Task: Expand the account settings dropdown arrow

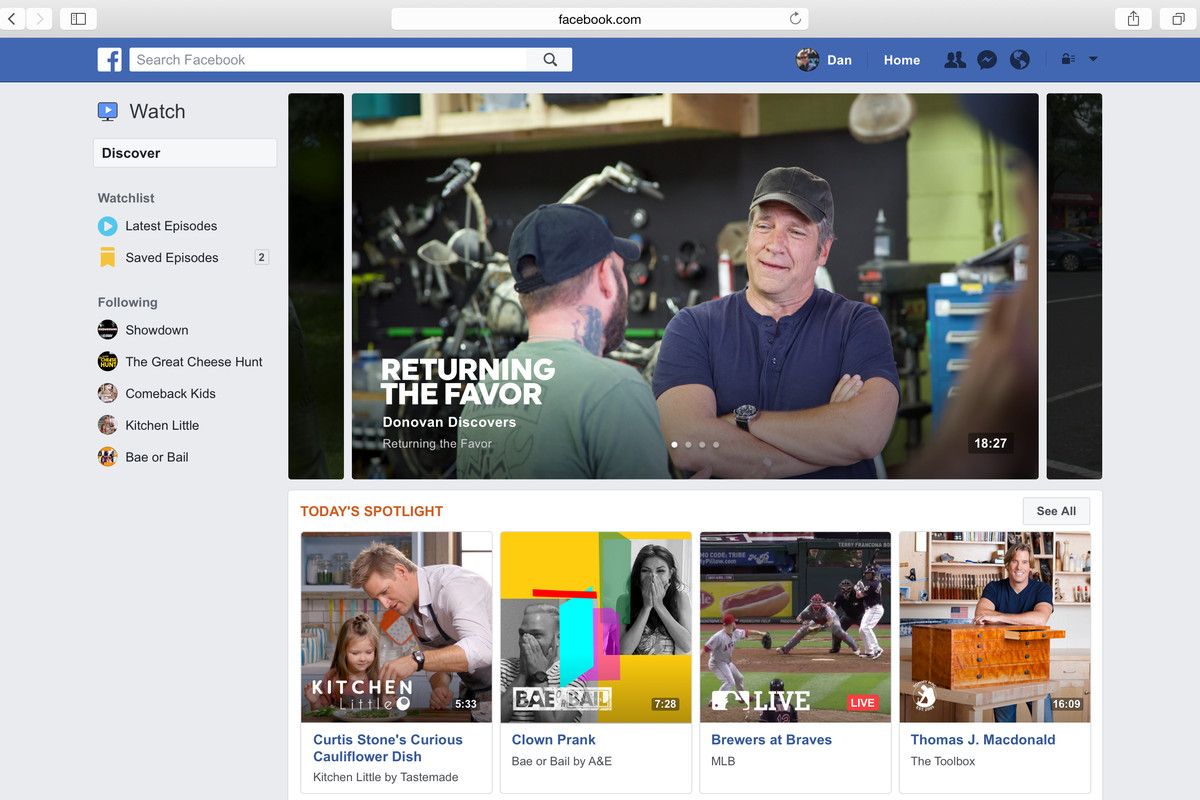Action: tap(1094, 59)
